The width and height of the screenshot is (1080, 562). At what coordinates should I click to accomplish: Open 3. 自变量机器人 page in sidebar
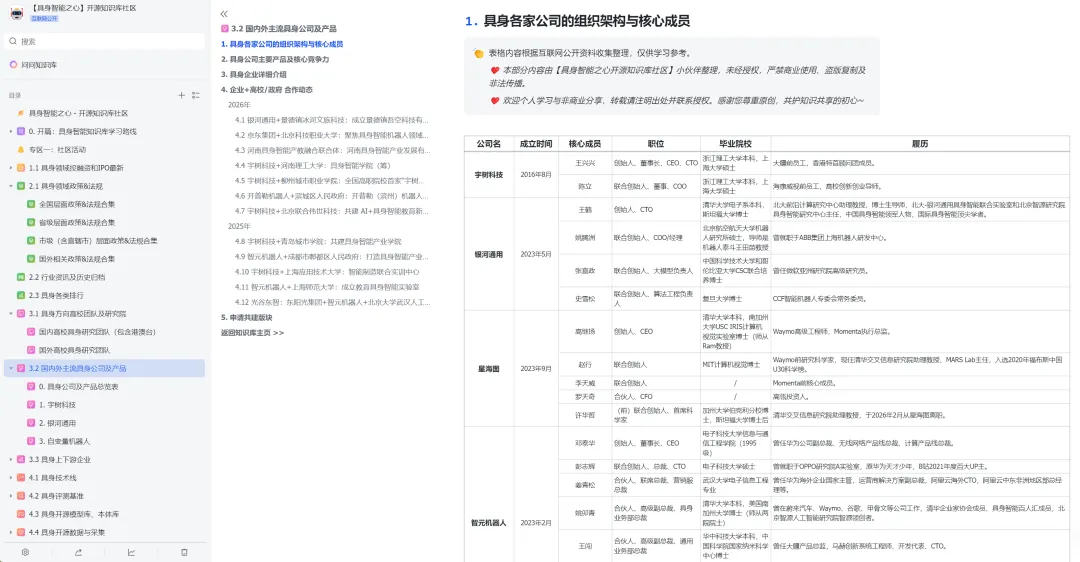(63, 441)
